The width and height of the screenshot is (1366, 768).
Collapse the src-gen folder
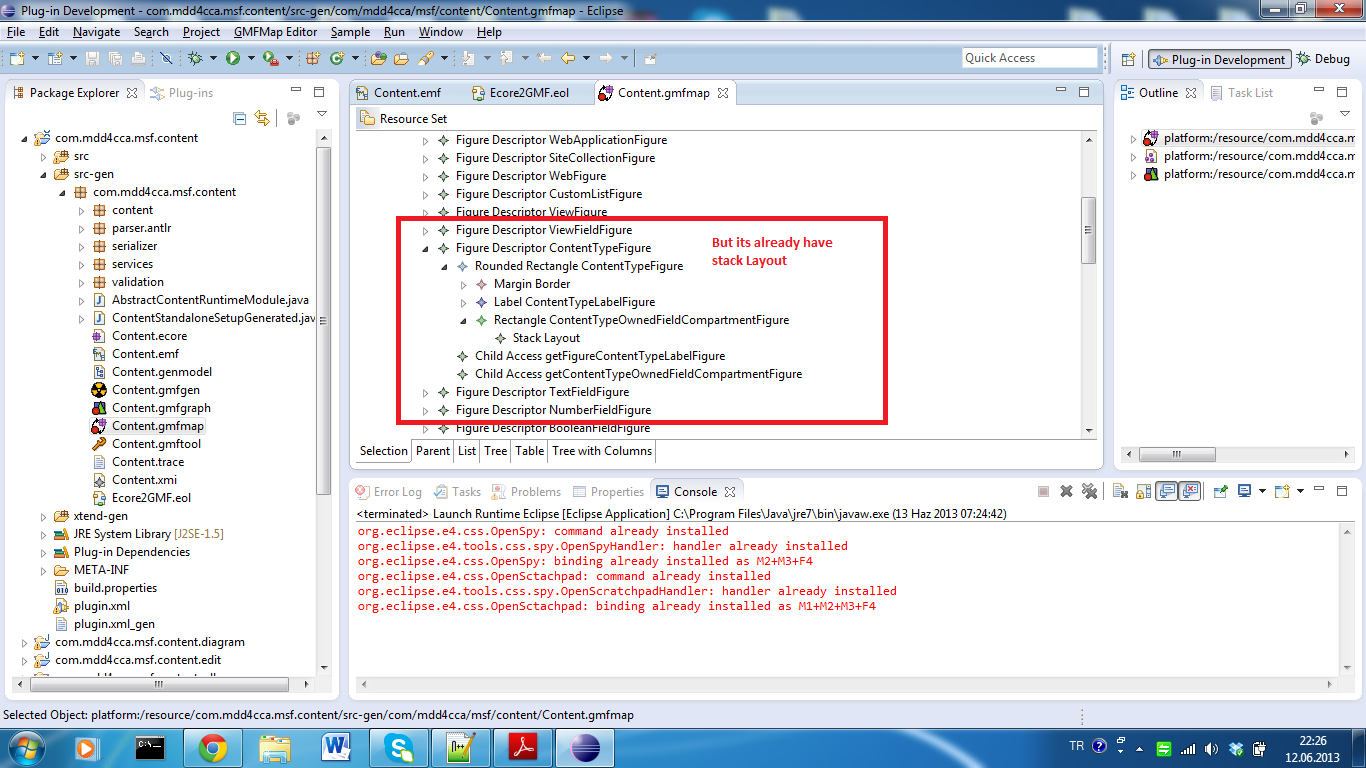tap(43, 174)
